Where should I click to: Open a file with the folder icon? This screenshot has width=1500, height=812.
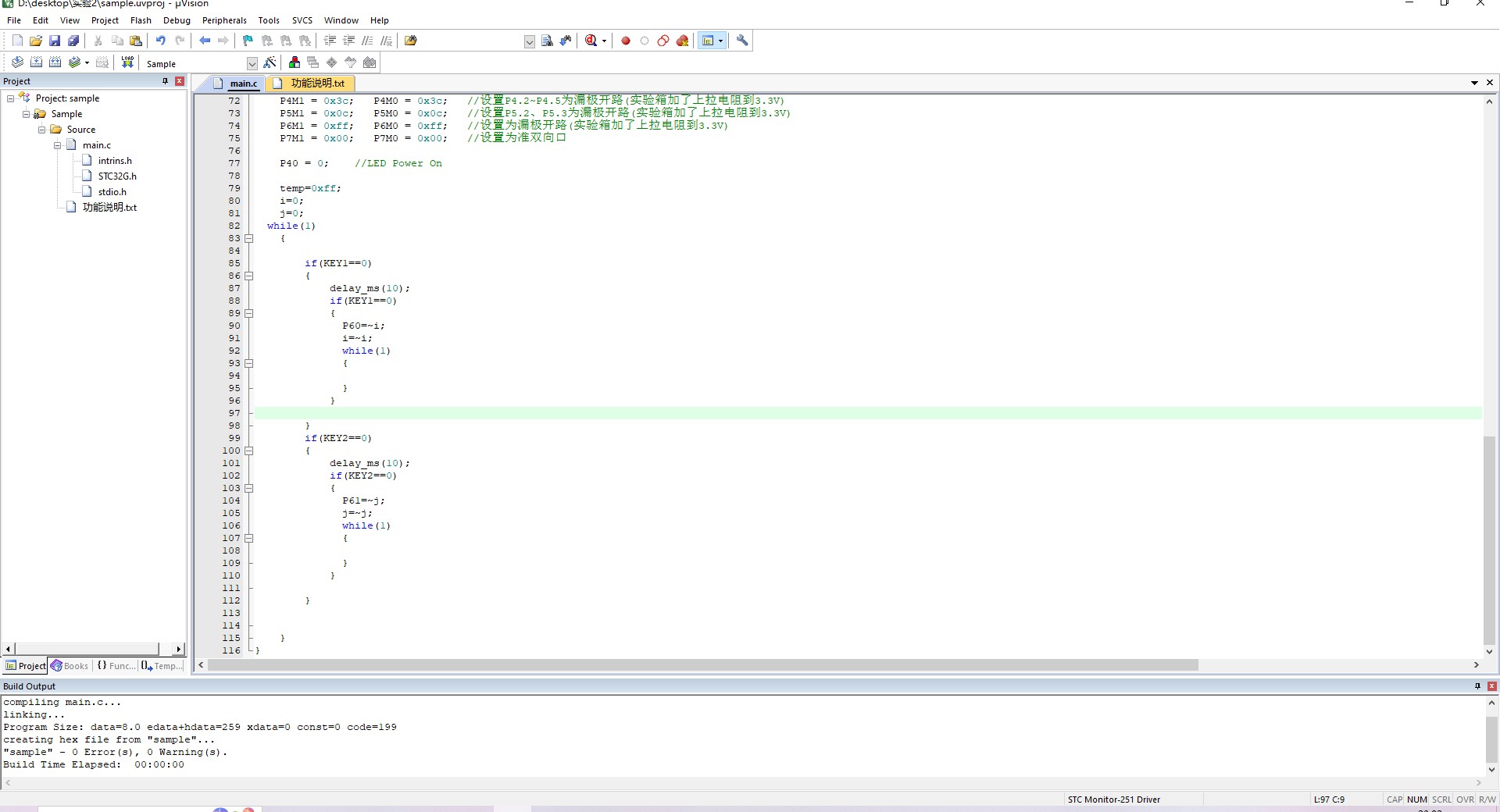point(36,41)
